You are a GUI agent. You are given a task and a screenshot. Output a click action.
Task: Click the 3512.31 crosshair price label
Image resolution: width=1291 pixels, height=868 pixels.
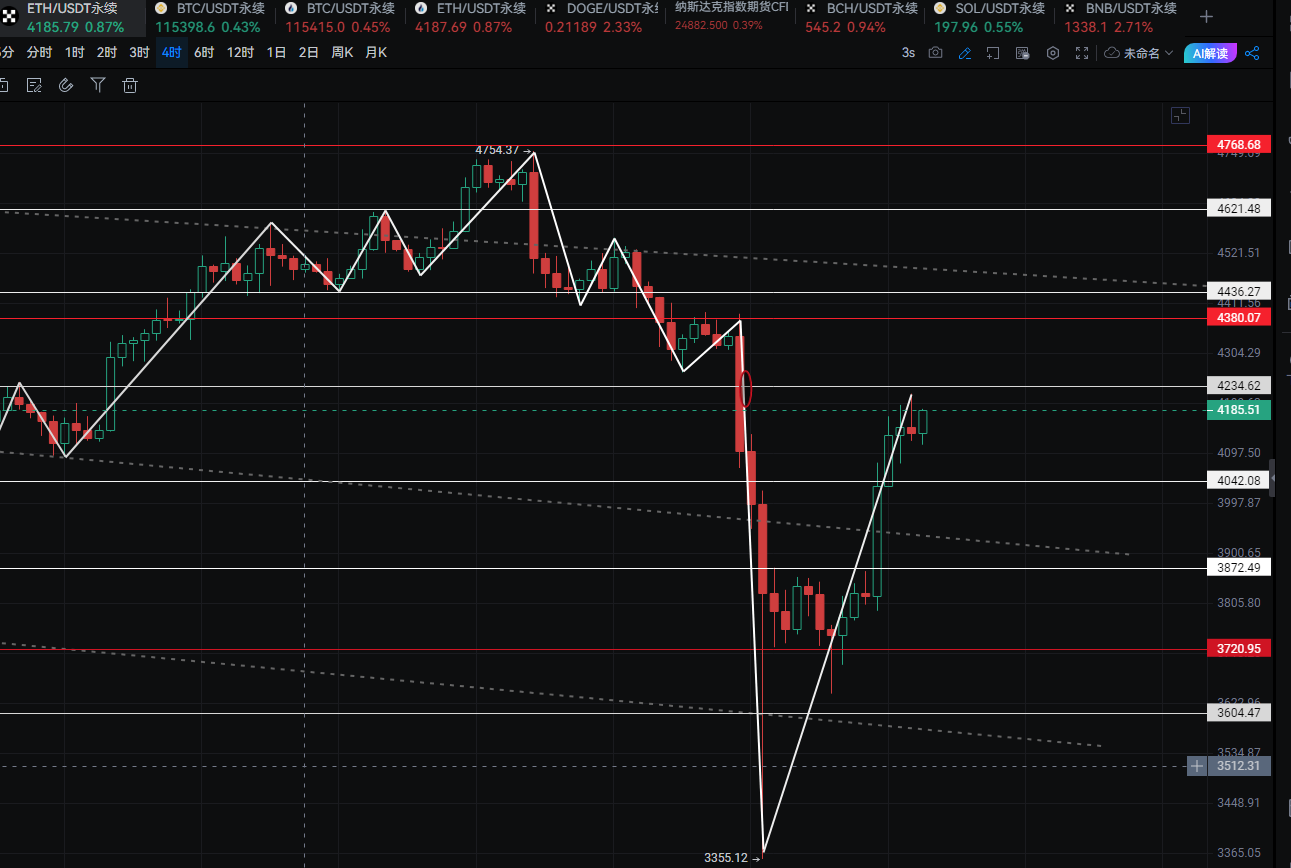[x=1239, y=766]
